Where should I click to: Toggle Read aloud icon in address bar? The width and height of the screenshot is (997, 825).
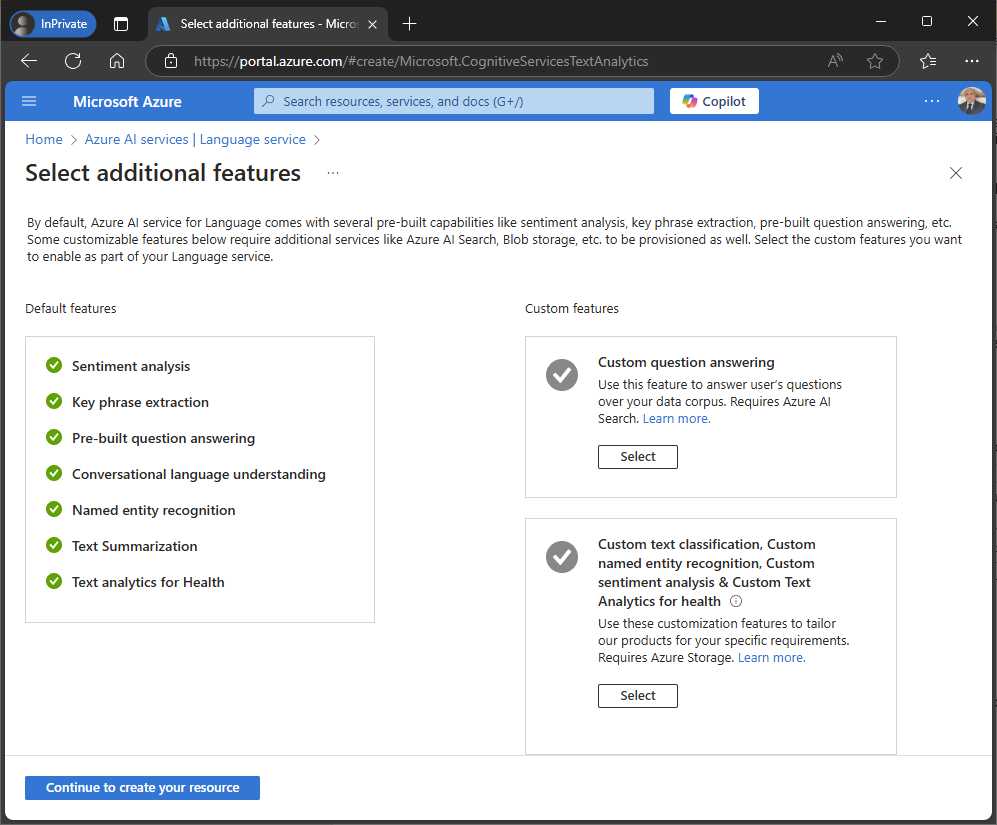tap(835, 61)
